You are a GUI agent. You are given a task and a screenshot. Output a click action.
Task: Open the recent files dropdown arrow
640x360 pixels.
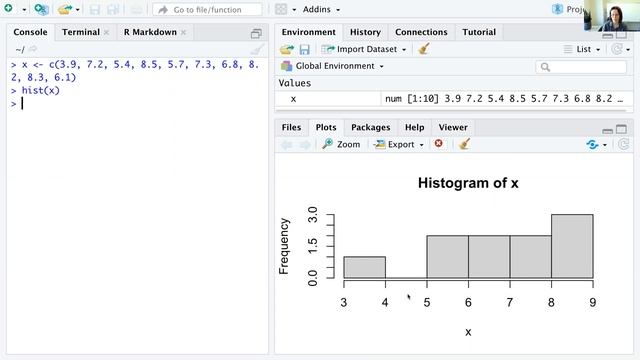click(x=78, y=9)
